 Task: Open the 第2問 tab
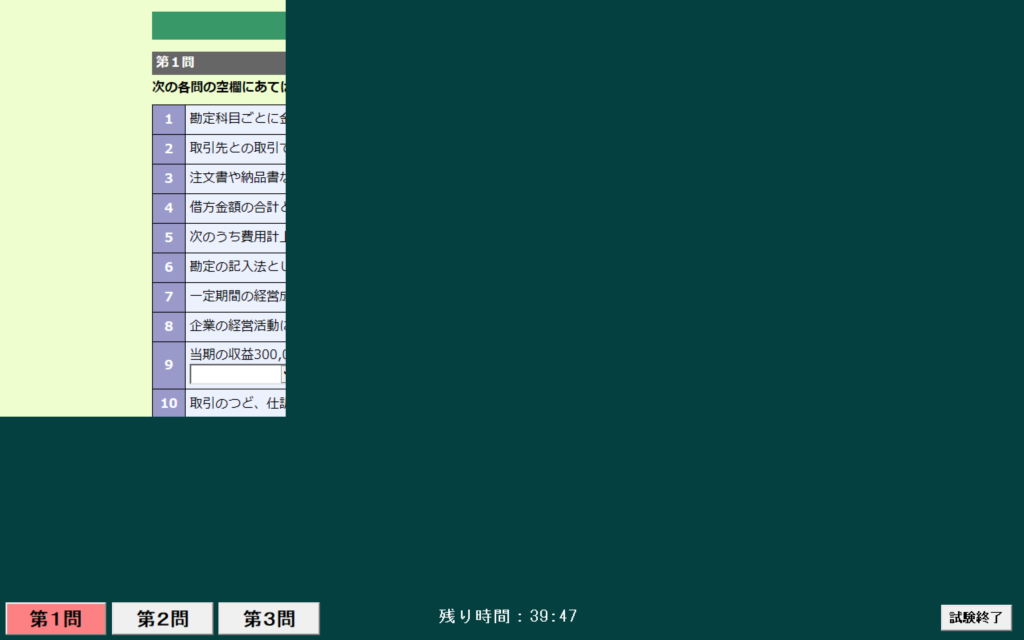point(162,618)
